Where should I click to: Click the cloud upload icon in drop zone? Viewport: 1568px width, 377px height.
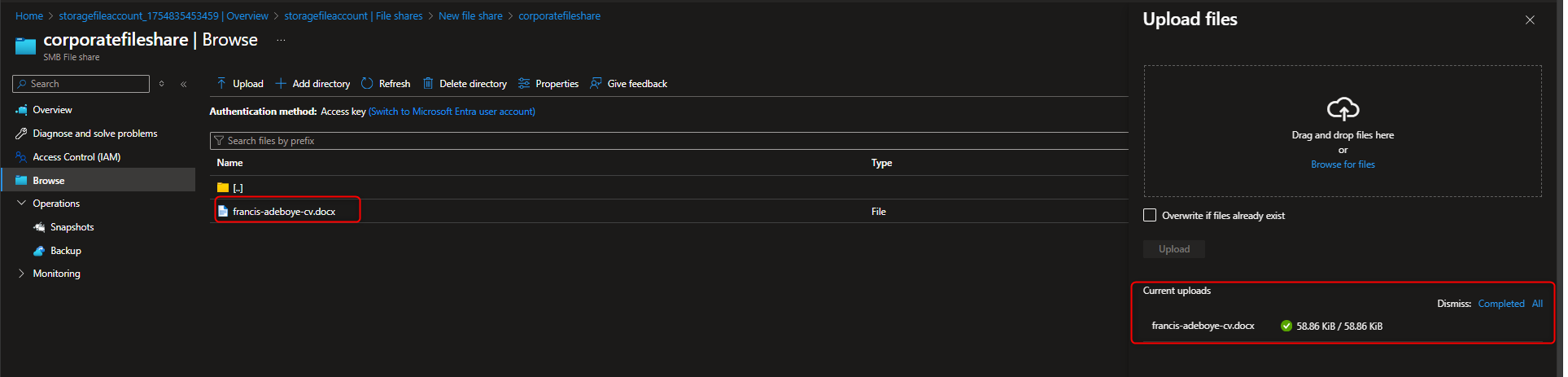tap(1343, 109)
